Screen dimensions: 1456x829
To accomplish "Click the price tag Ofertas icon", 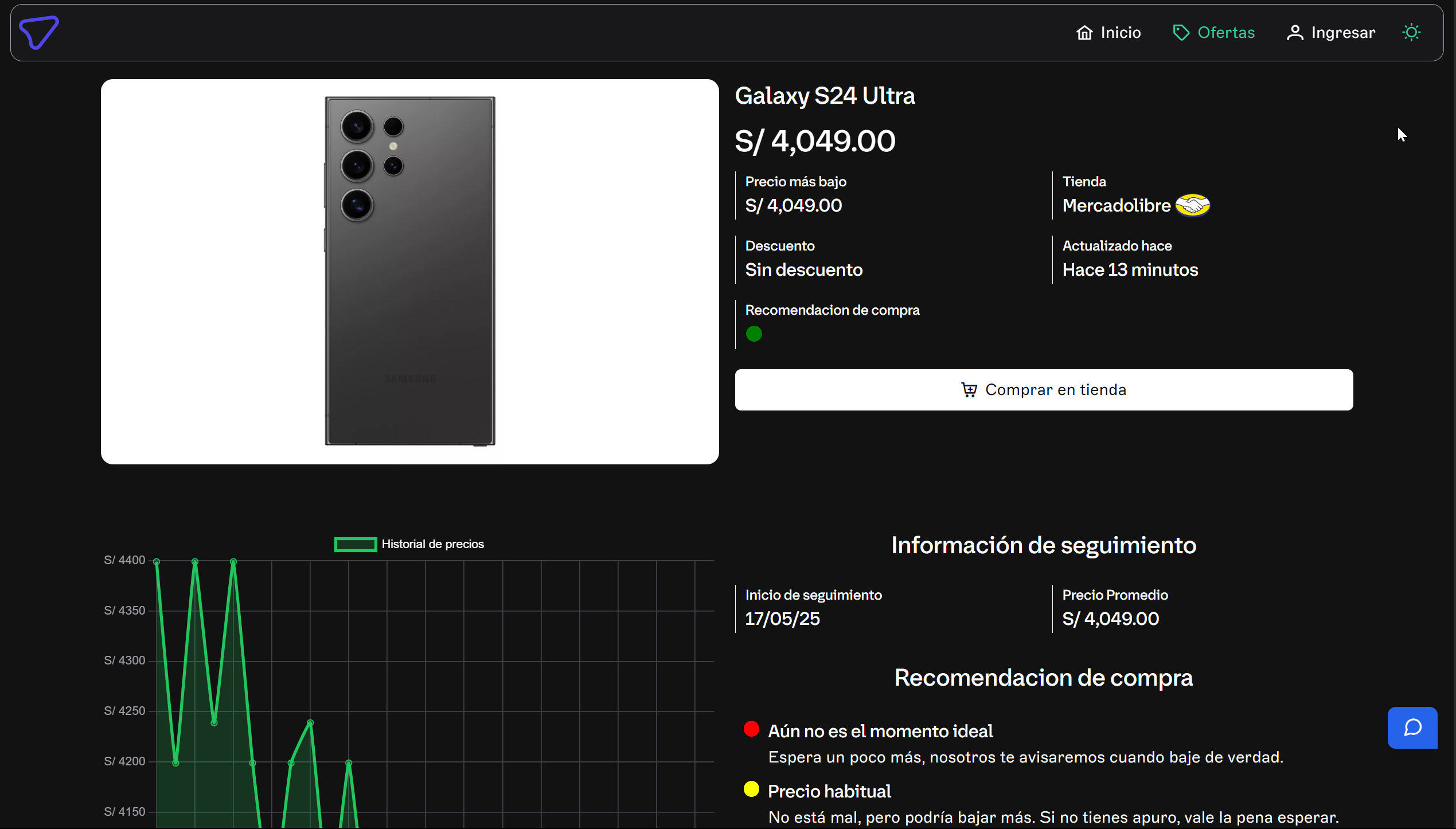I will [x=1181, y=33].
